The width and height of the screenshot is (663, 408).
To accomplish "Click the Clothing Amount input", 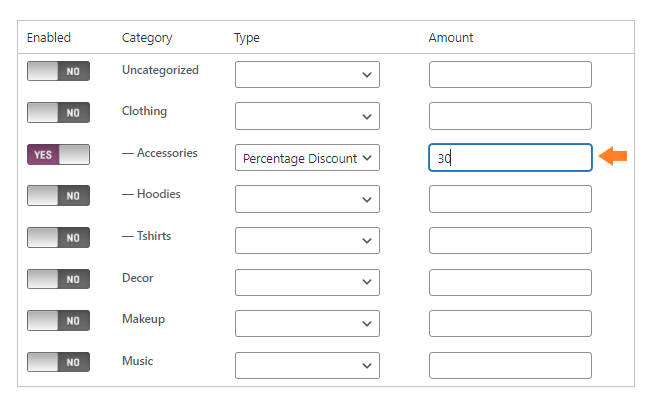I will click(x=510, y=116).
